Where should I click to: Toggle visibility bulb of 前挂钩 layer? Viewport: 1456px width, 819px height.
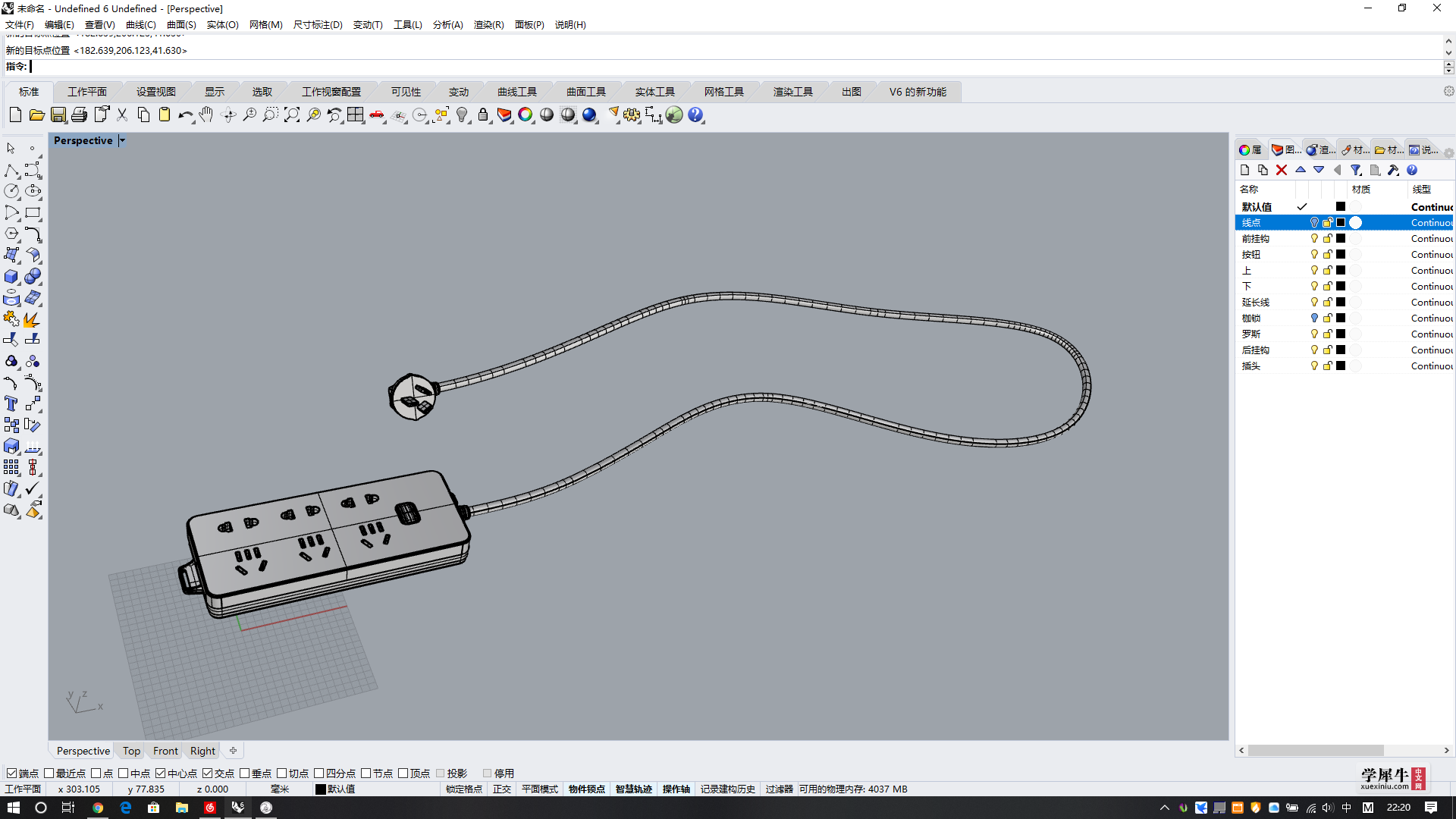(x=1314, y=238)
